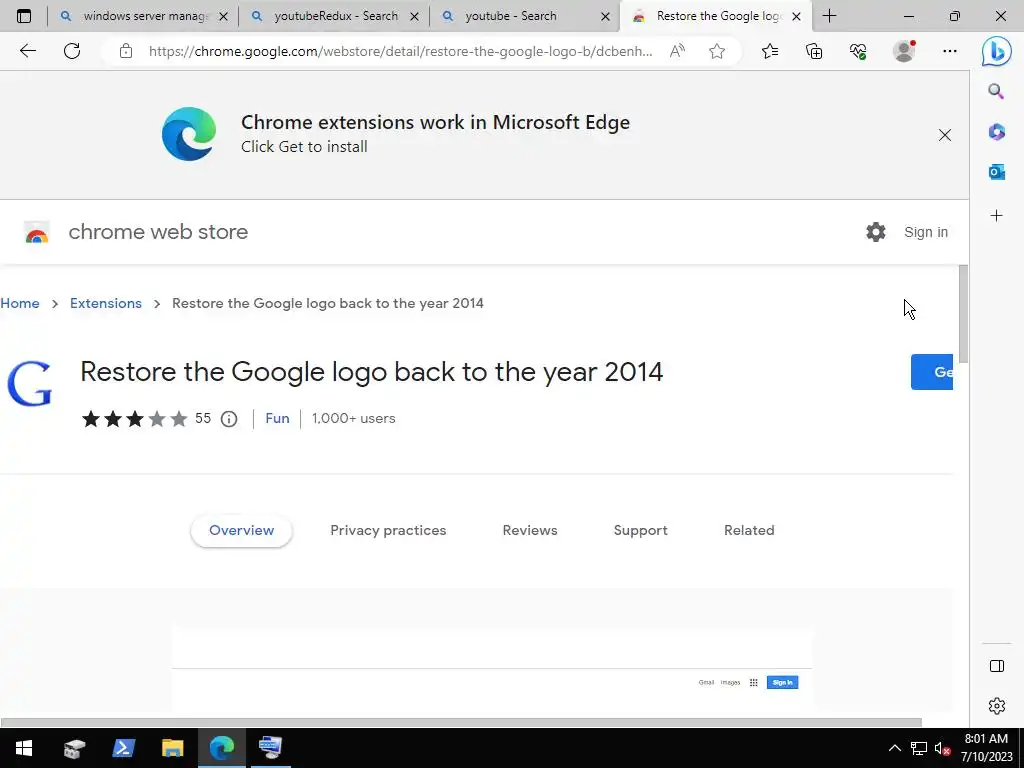This screenshot has width=1024, height=768.
Task: Open the profile avatar icon
Action: (904, 51)
